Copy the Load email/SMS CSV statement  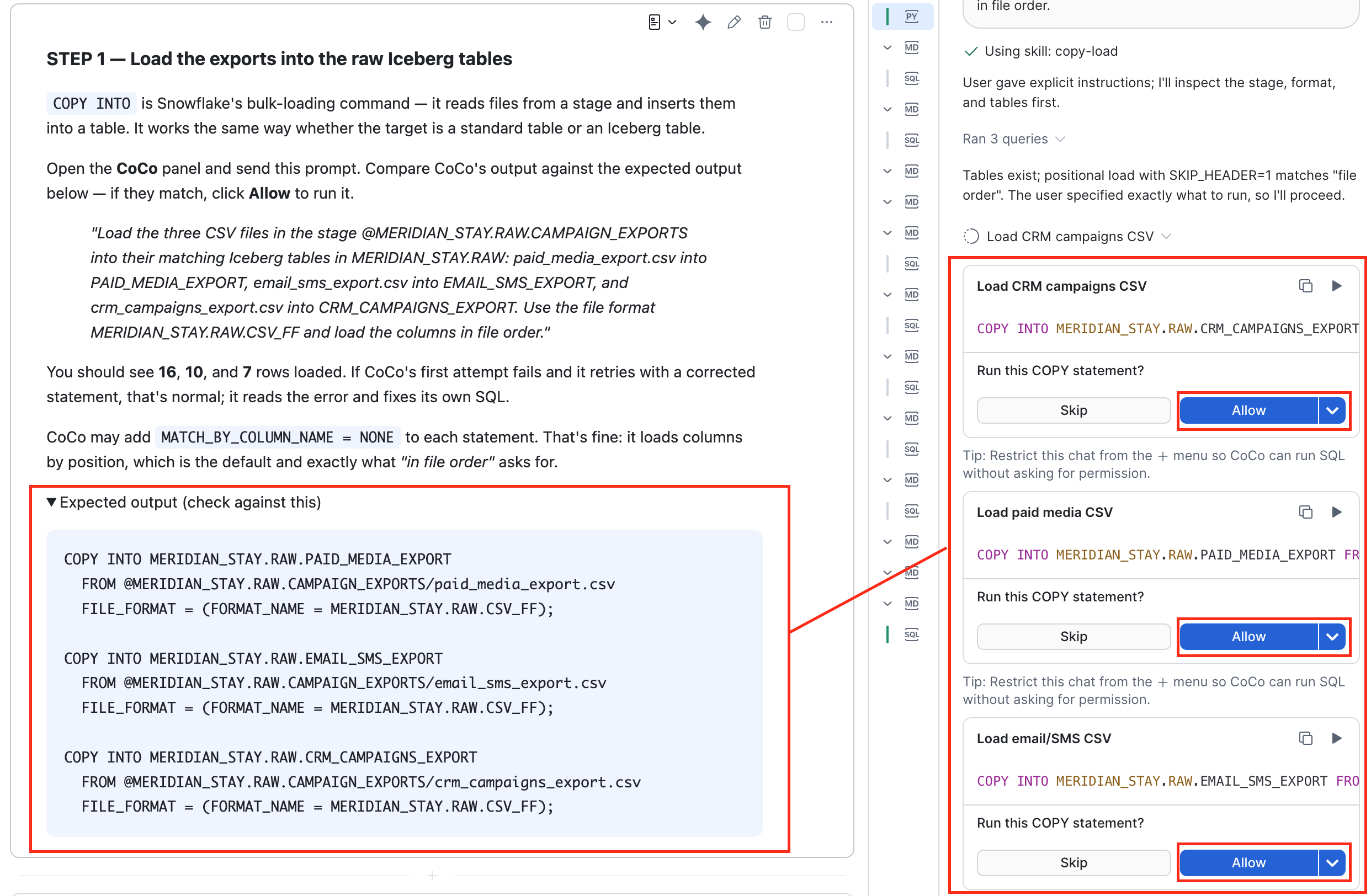coord(1305,739)
